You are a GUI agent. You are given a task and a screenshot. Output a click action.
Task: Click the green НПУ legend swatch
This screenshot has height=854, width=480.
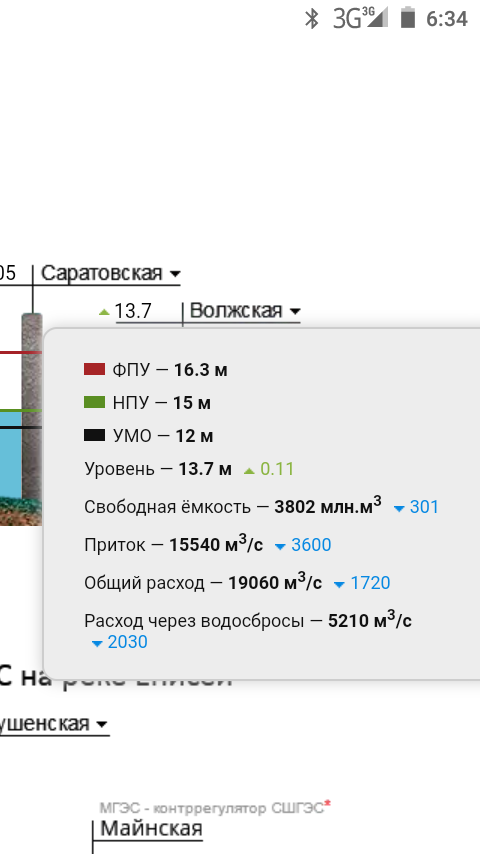pyautogui.click(x=94, y=402)
